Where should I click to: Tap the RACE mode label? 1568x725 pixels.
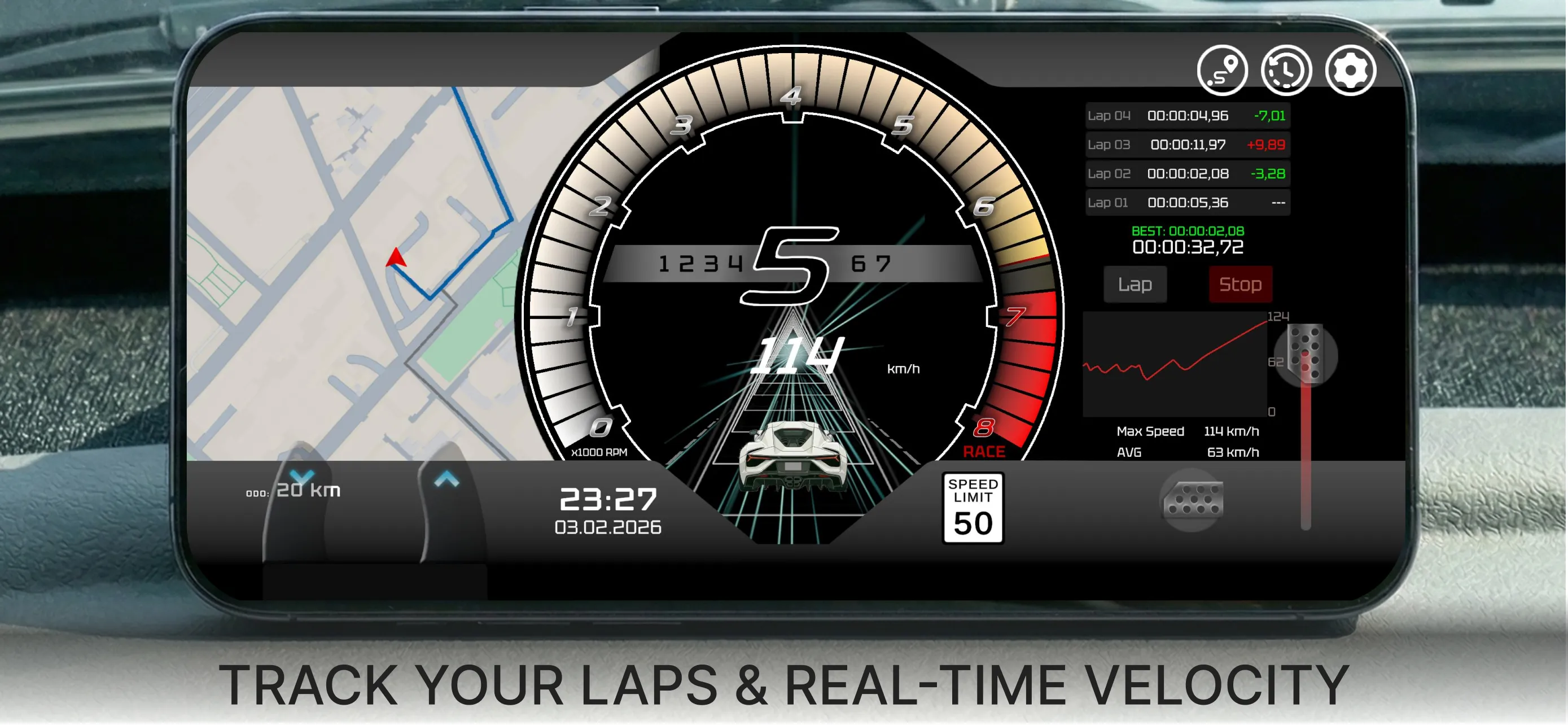tap(984, 452)
